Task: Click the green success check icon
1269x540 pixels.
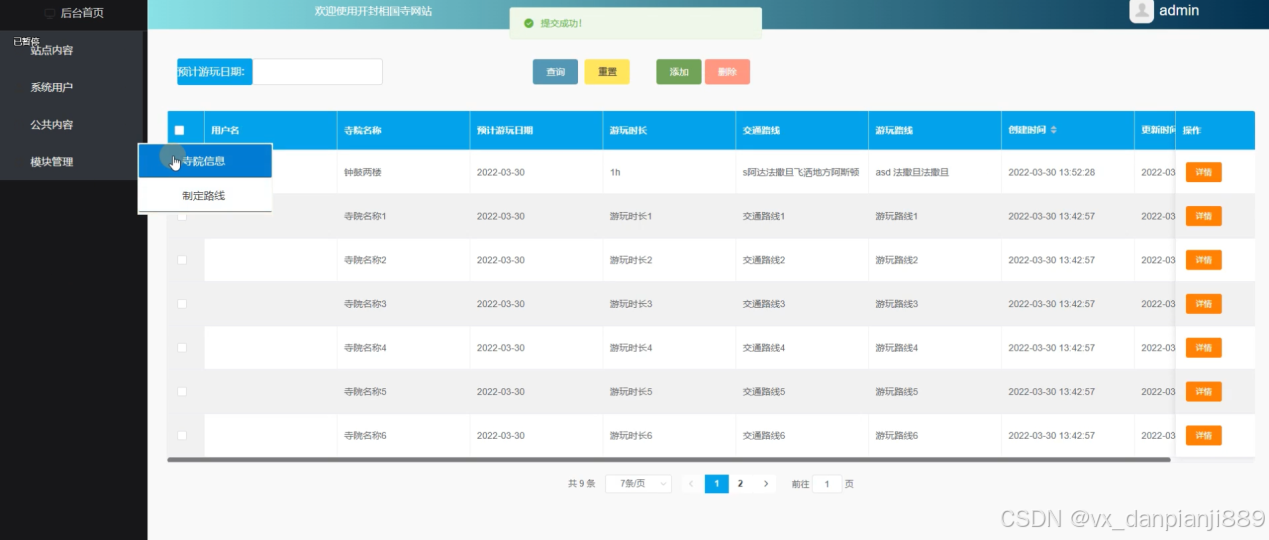Action: pyautogui.click(x=528, y=23)
